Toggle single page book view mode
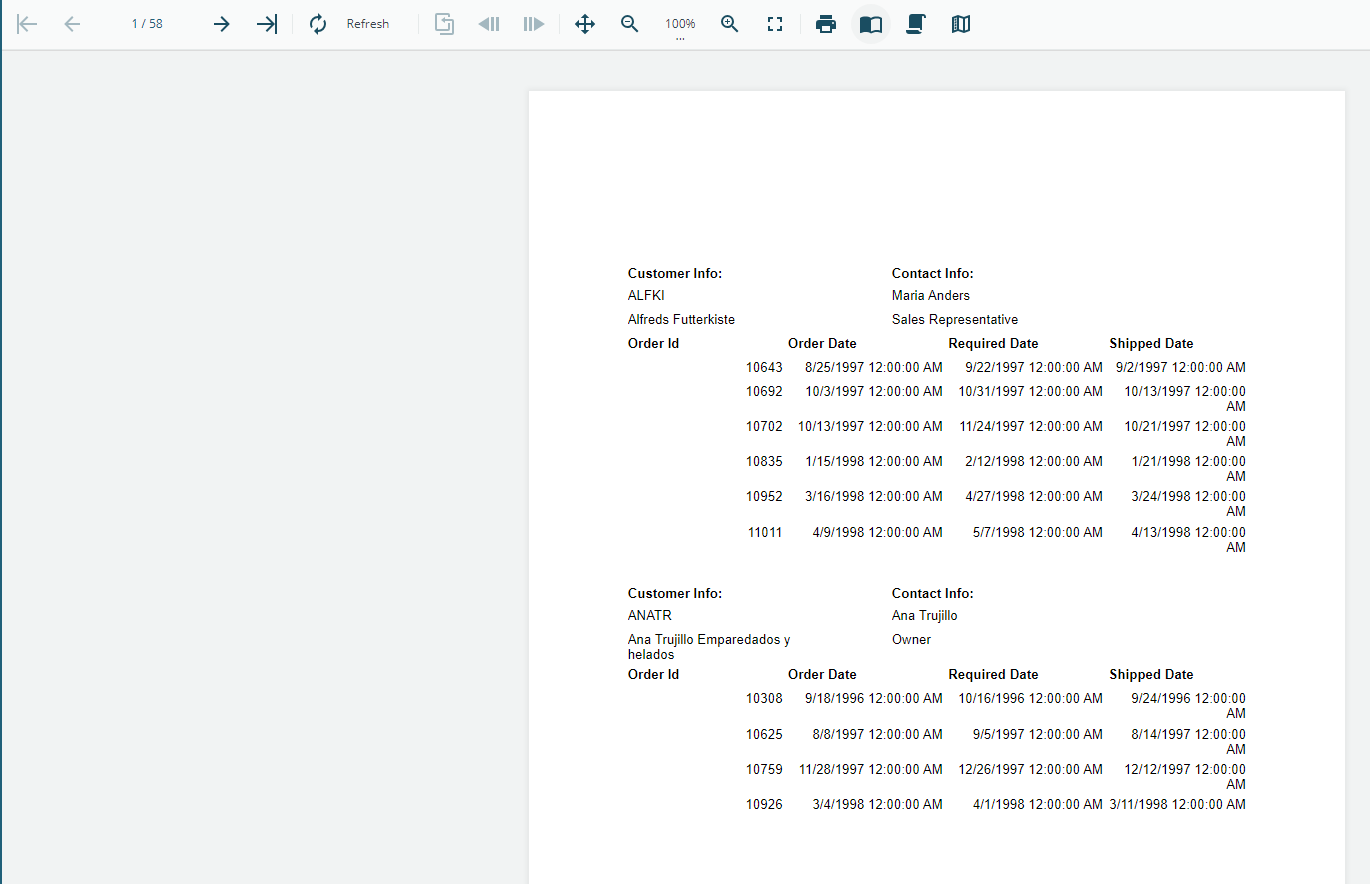 point(870,23)
